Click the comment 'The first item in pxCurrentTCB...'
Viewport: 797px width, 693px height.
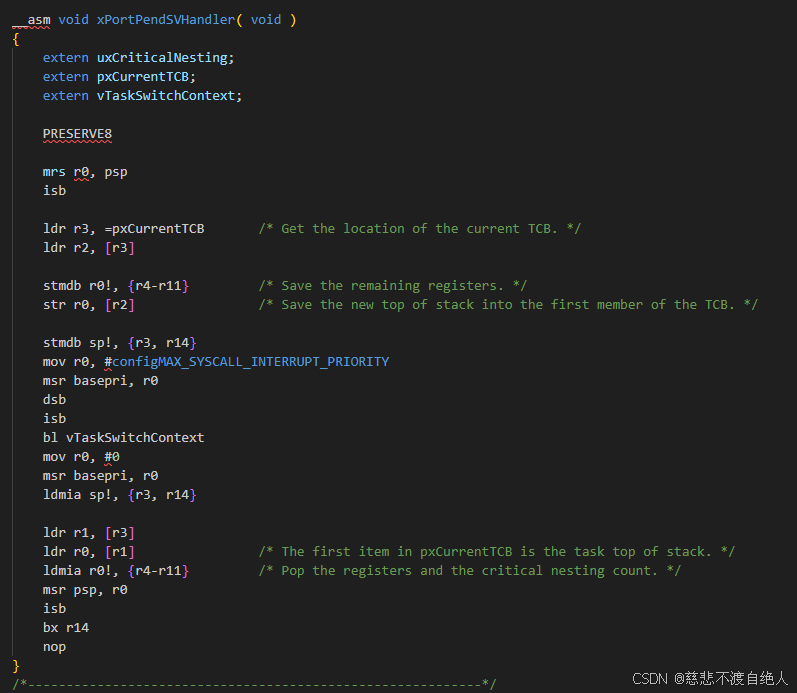497,552
